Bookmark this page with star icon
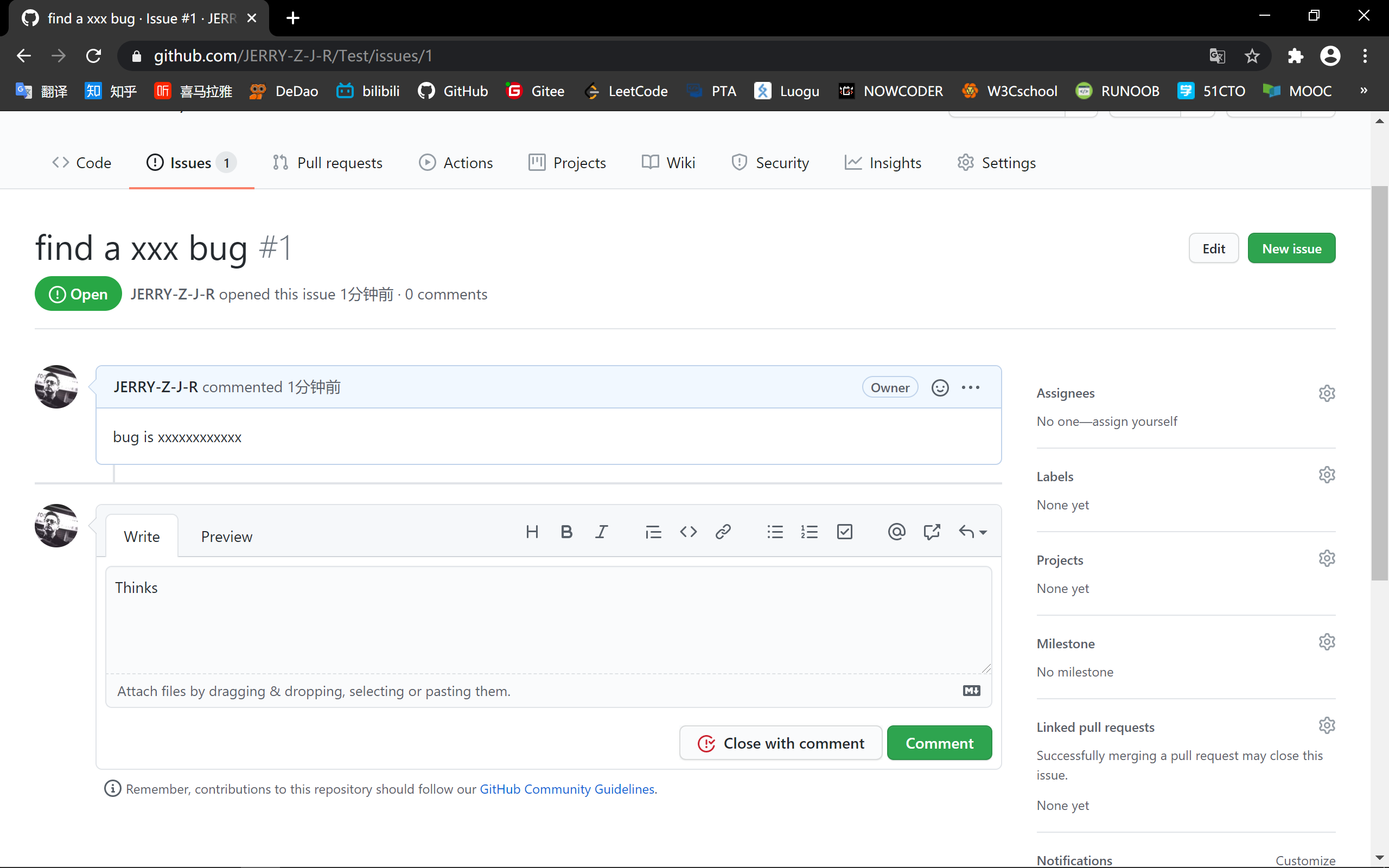1389x868 pixels. [x=1252, y=56]
